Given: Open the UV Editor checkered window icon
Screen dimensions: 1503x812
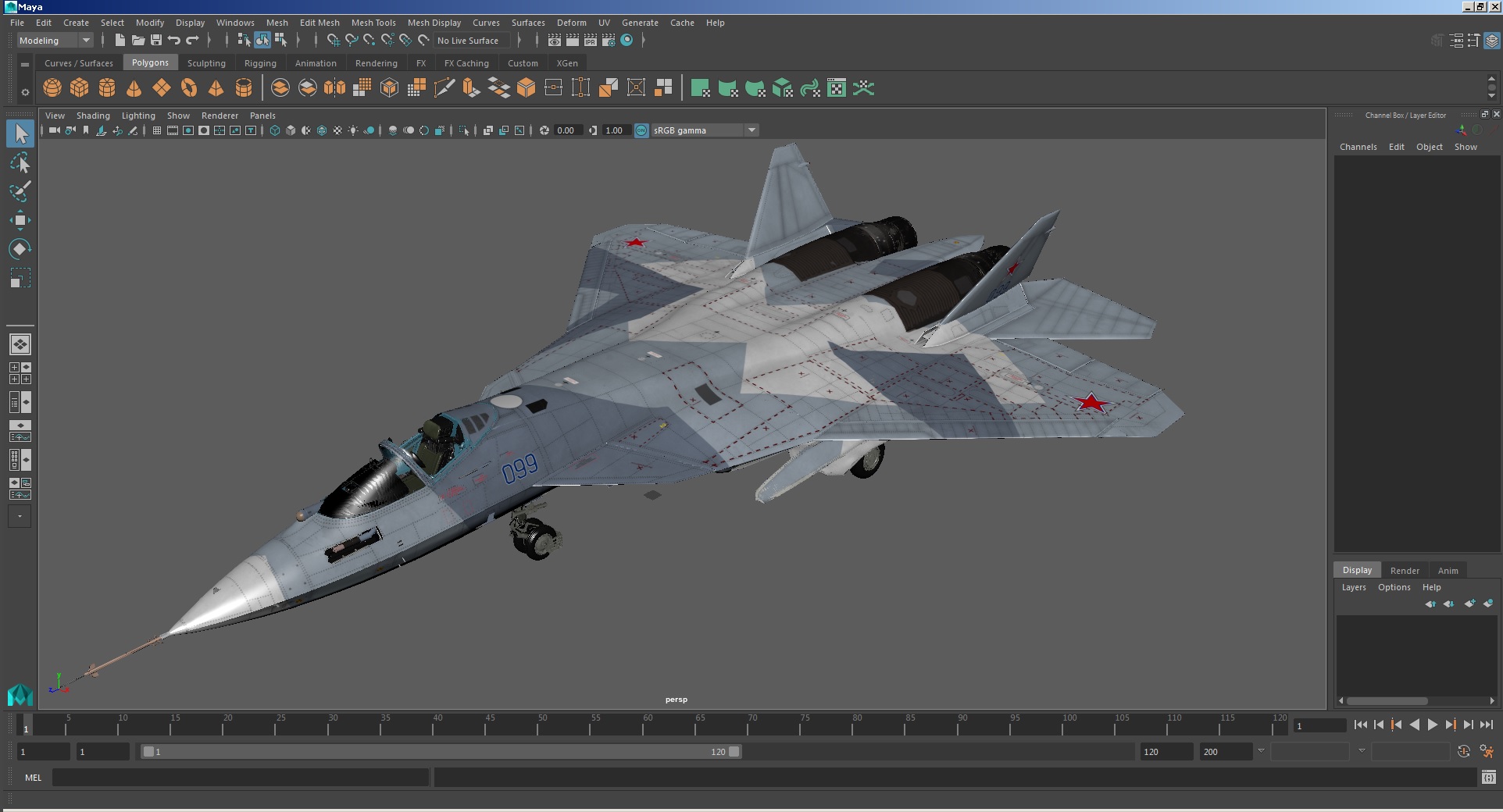Looking at the screenshot, I should tap(837, 88).
